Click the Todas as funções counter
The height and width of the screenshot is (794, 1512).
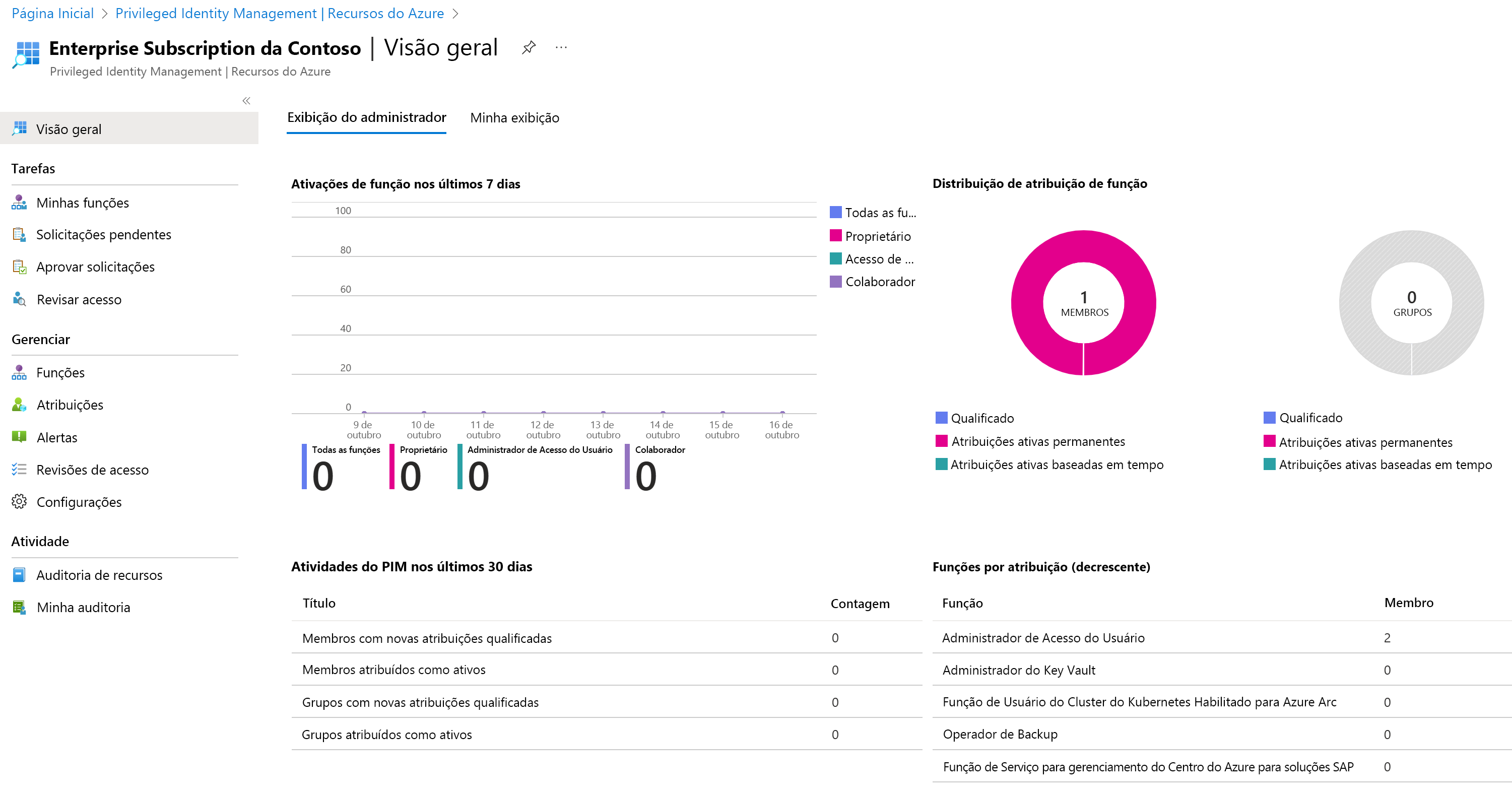point(341,468)
